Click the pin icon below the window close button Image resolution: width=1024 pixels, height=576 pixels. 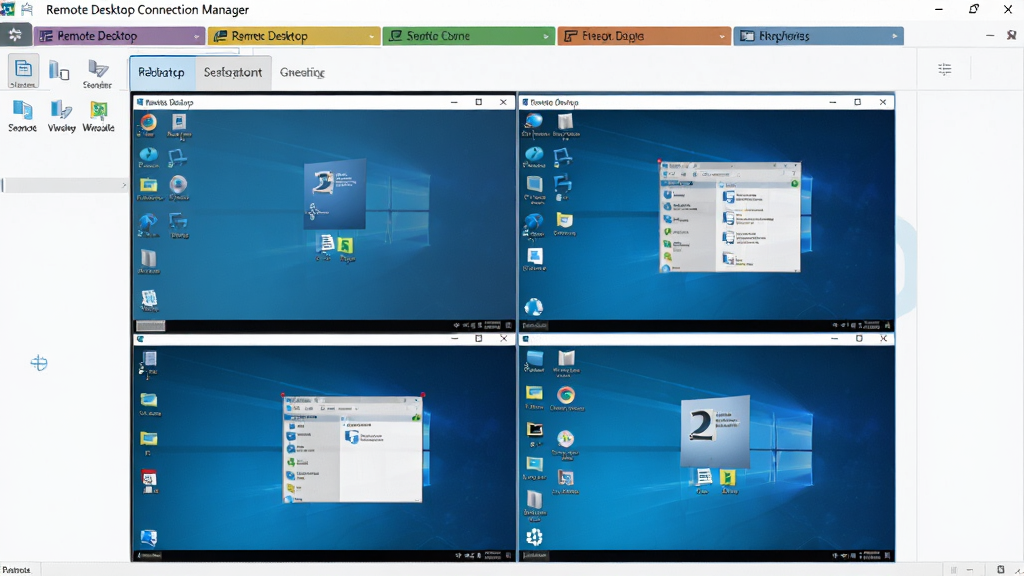[x=1011, y=35]
